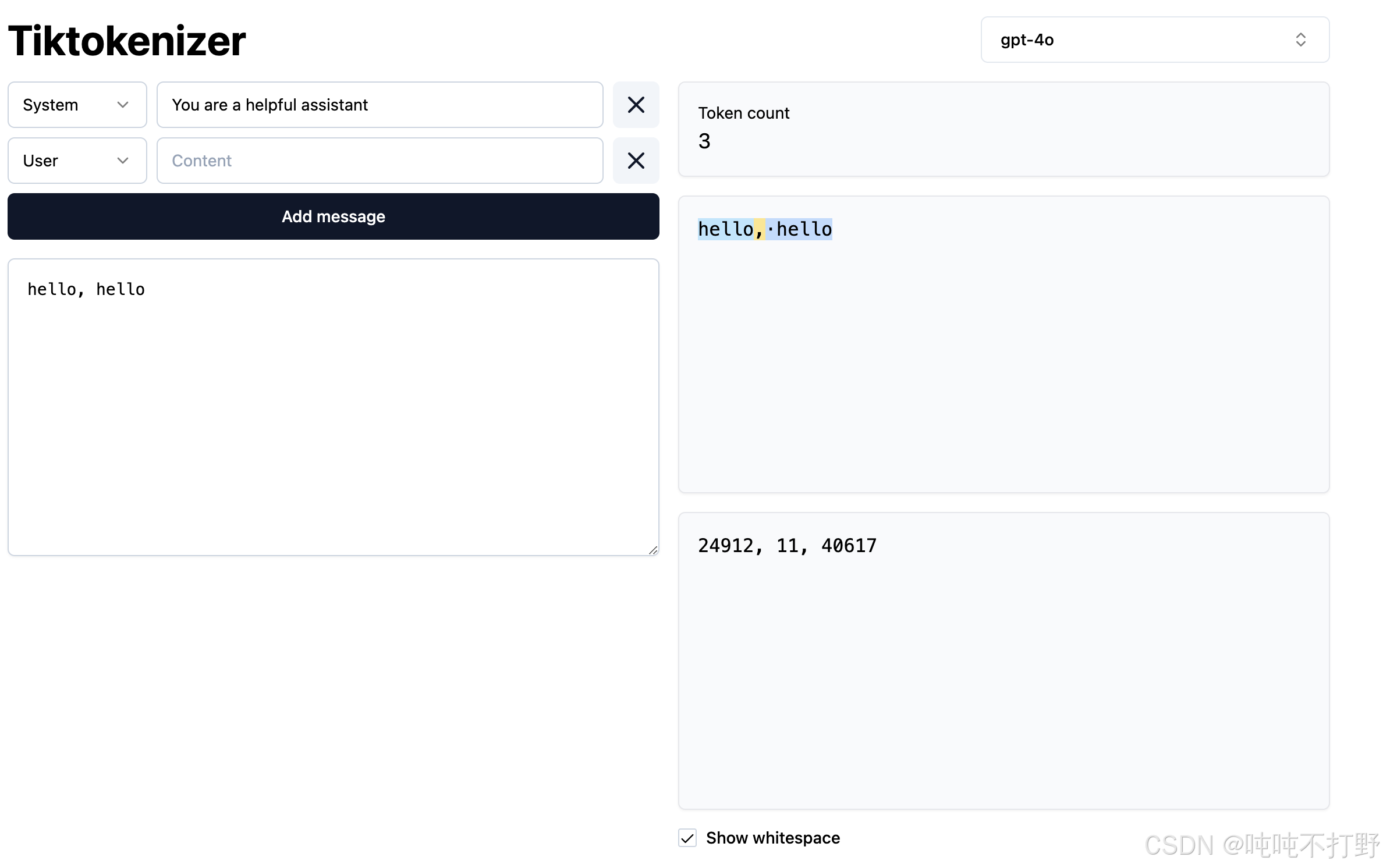This screenshot has height=868, width=1383.
Task: Click the Tiktokenizer title heading
Action: pos(127,41)
